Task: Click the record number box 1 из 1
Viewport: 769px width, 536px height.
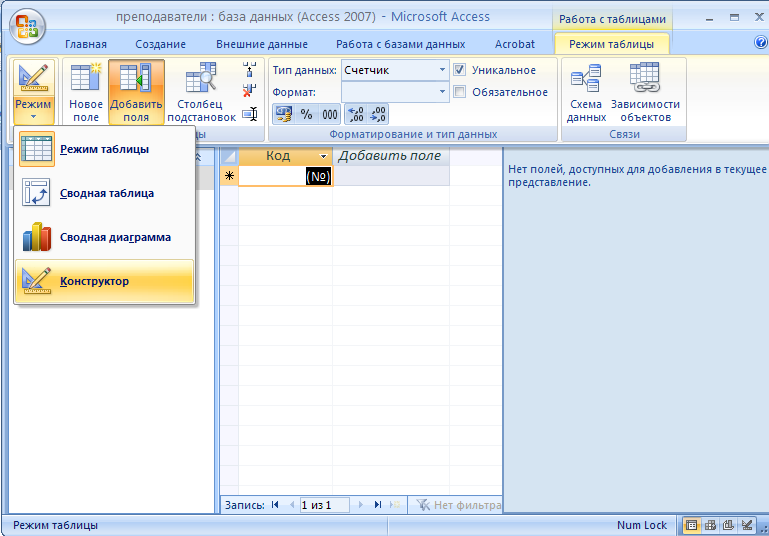Action: click(x=325, y=505)
